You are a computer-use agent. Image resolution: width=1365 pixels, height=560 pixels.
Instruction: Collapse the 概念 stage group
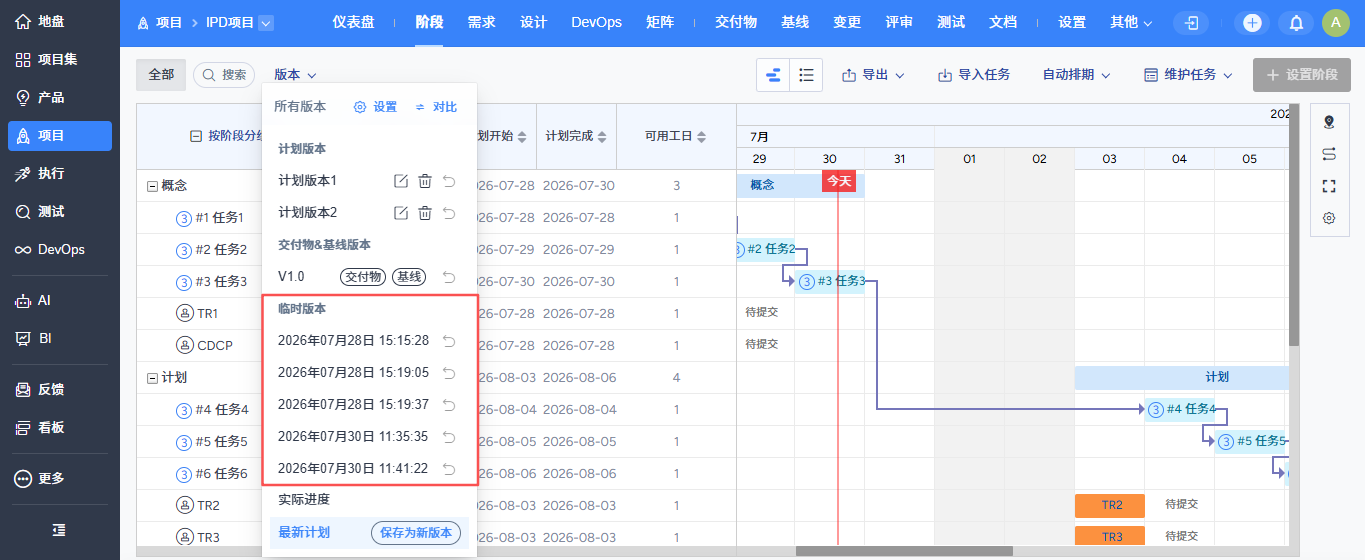pos(152,186)
